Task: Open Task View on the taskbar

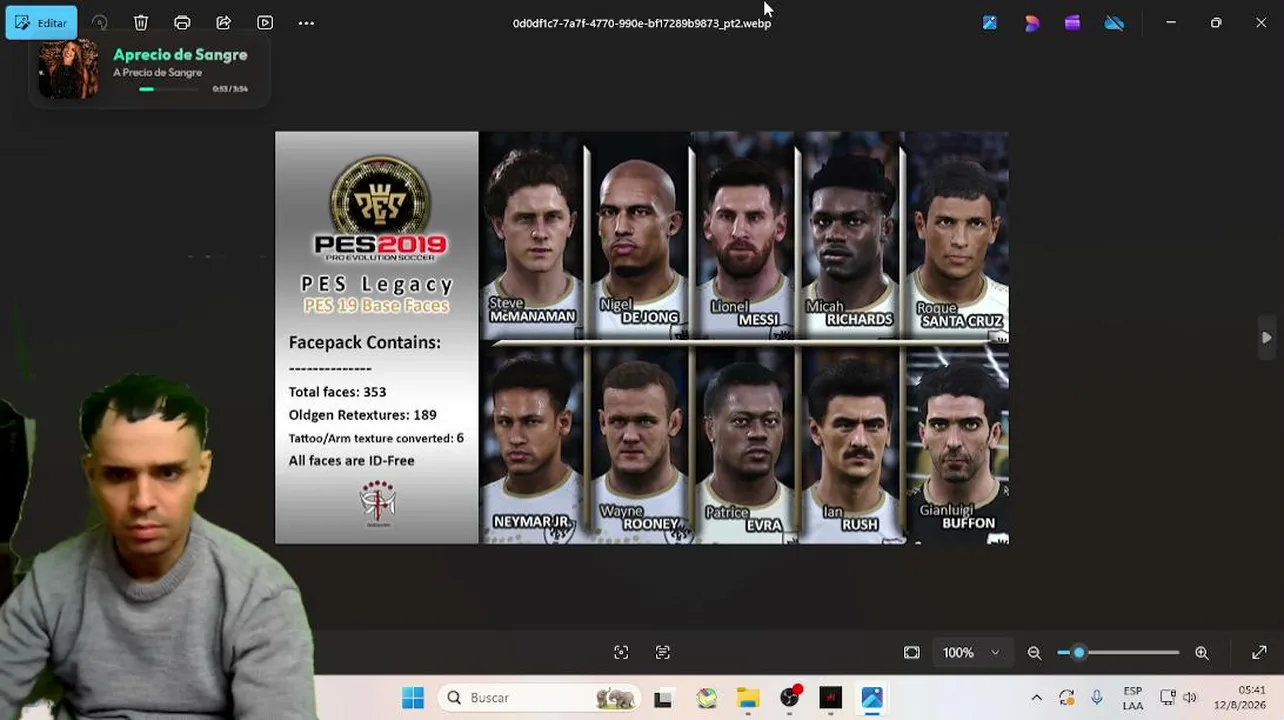Action: tap(663, 698)
